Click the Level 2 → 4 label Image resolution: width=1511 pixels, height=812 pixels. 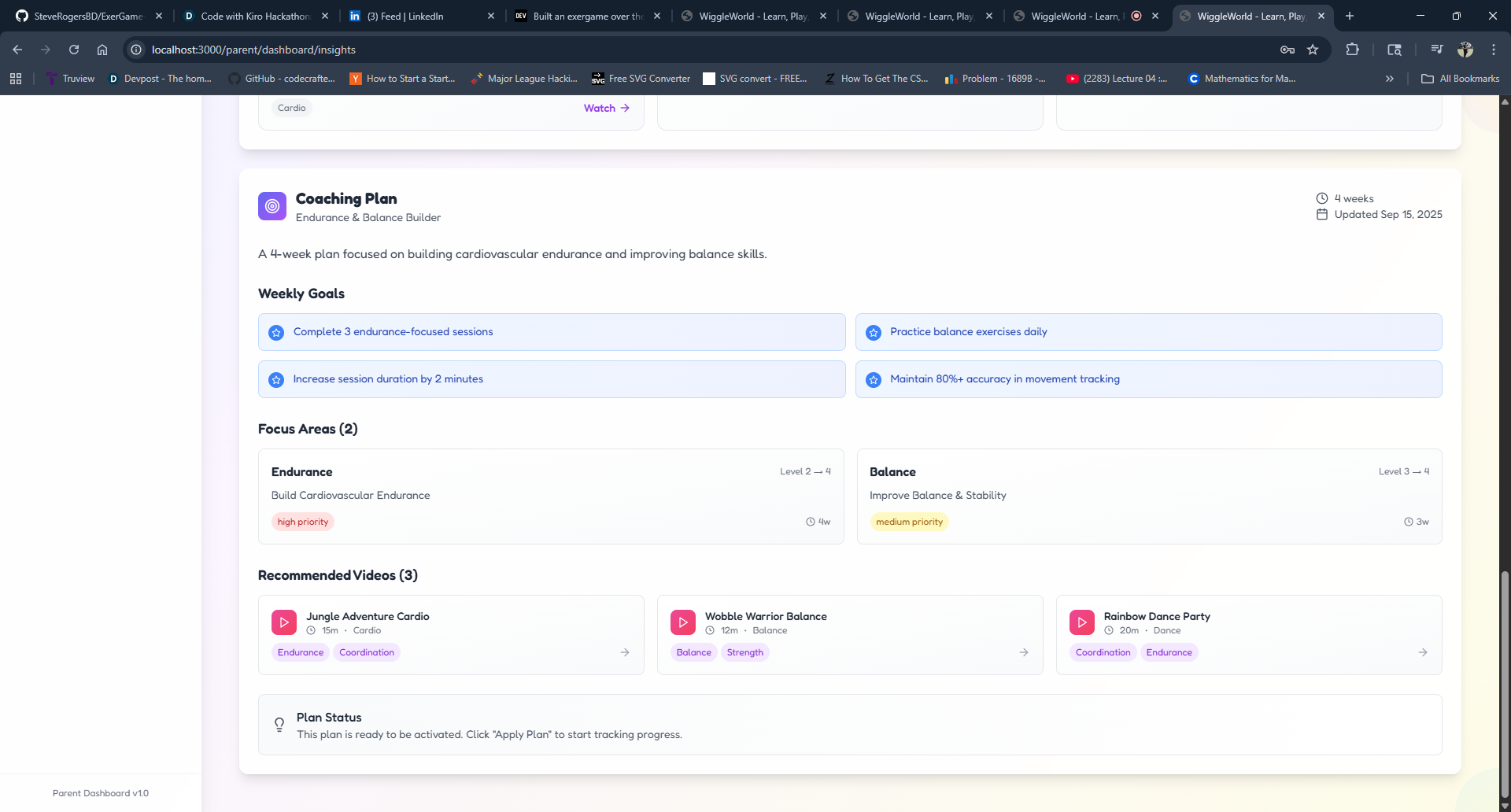click(x=805, y=471)
